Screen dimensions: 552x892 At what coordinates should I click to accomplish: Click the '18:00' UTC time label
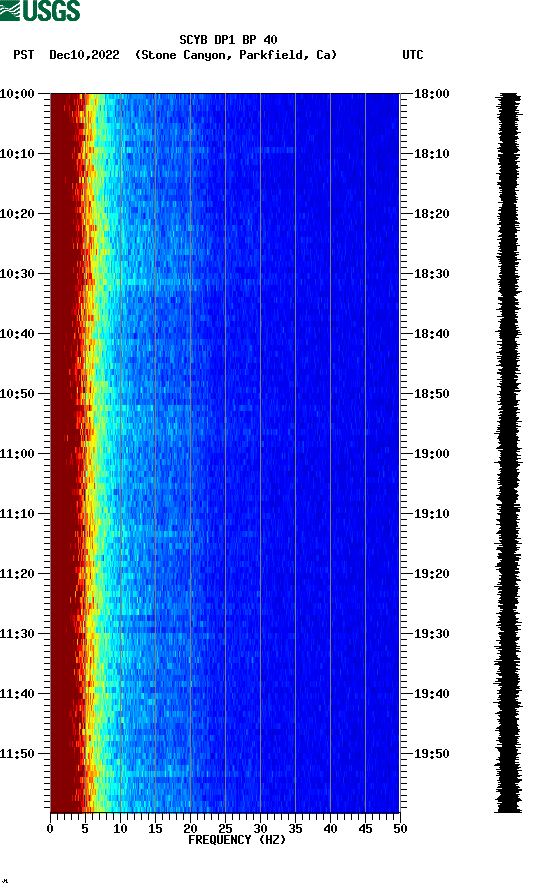click(x=431, y=94)
